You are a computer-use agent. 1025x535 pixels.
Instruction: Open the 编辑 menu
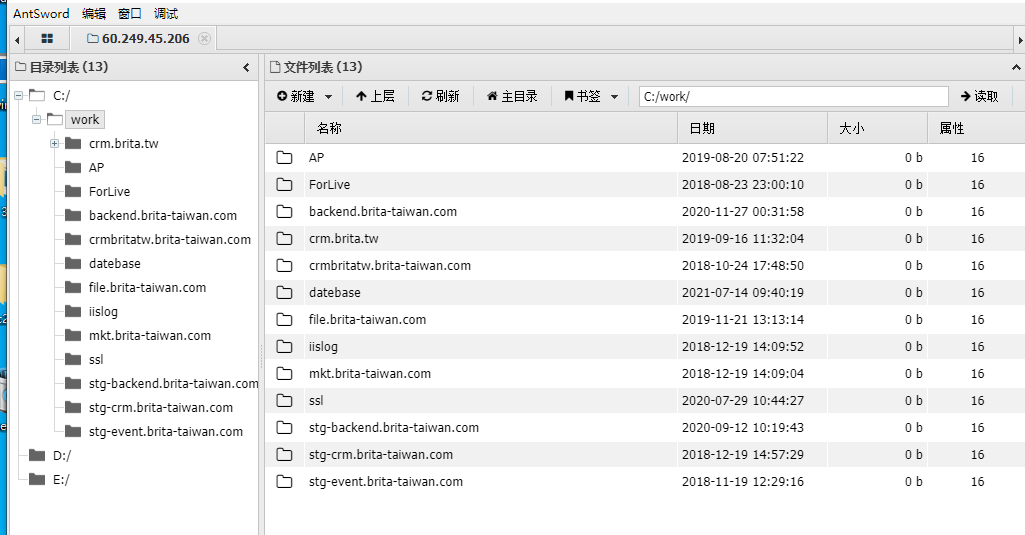[94, 13]
